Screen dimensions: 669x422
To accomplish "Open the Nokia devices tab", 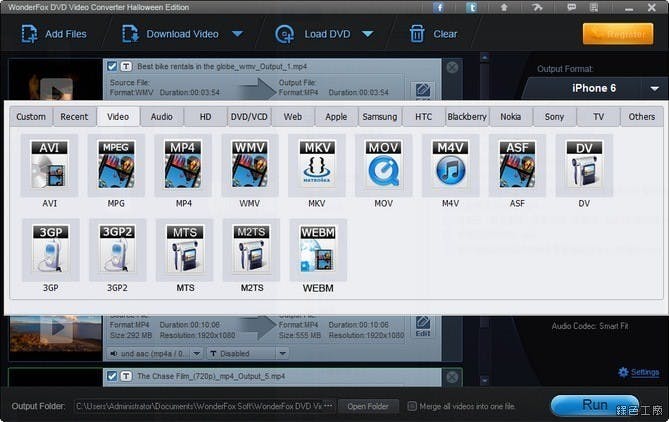I will 511,117.
